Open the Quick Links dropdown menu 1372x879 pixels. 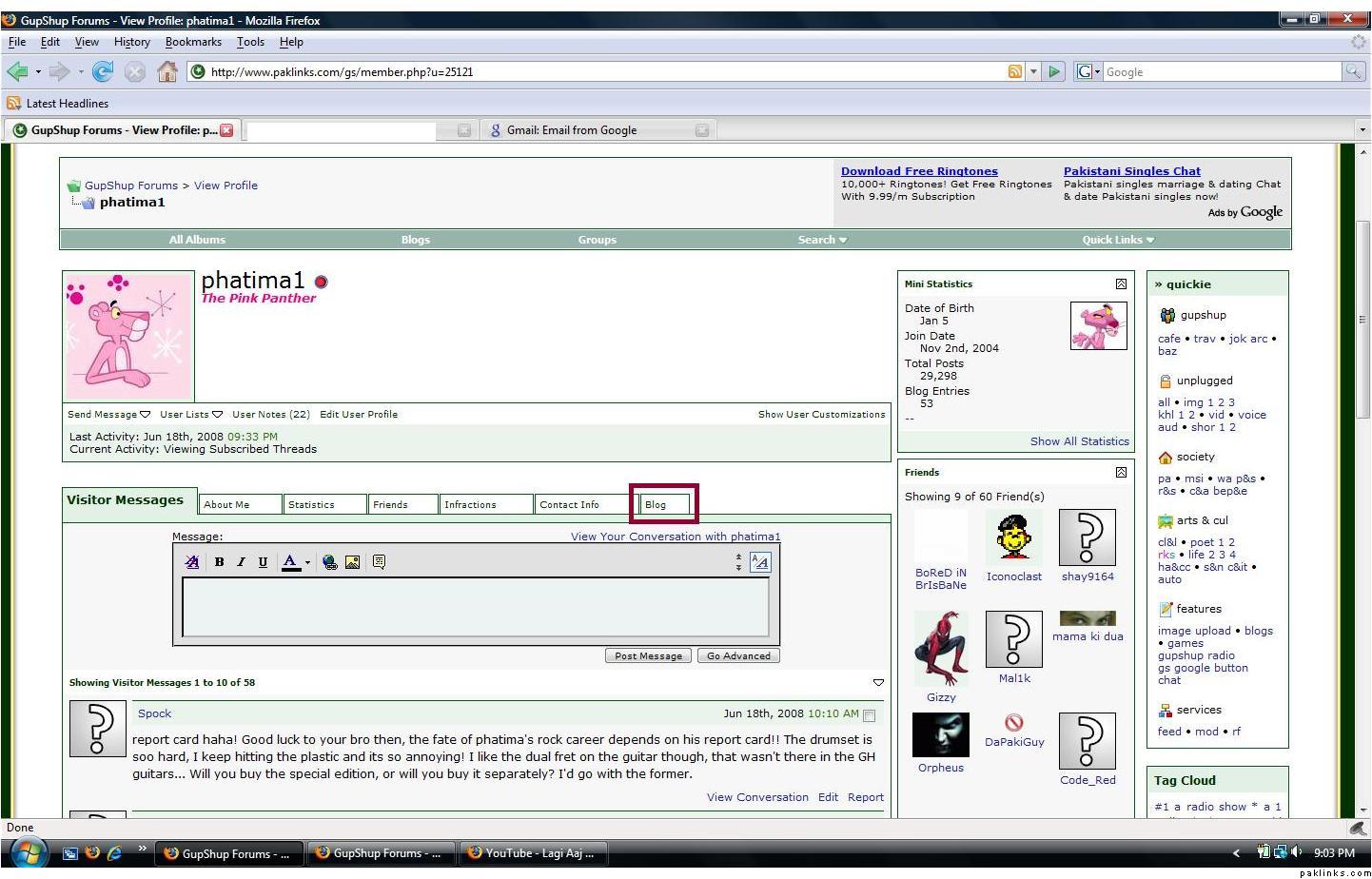point(1117,240)
